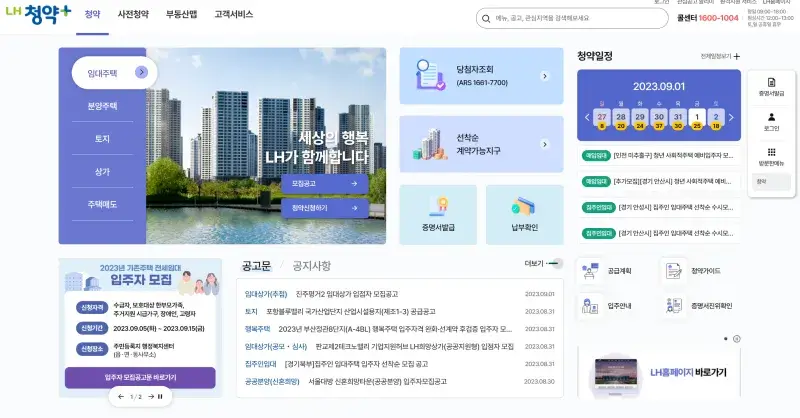Click 입주자 모집공고문 바로가기 button

140,378
